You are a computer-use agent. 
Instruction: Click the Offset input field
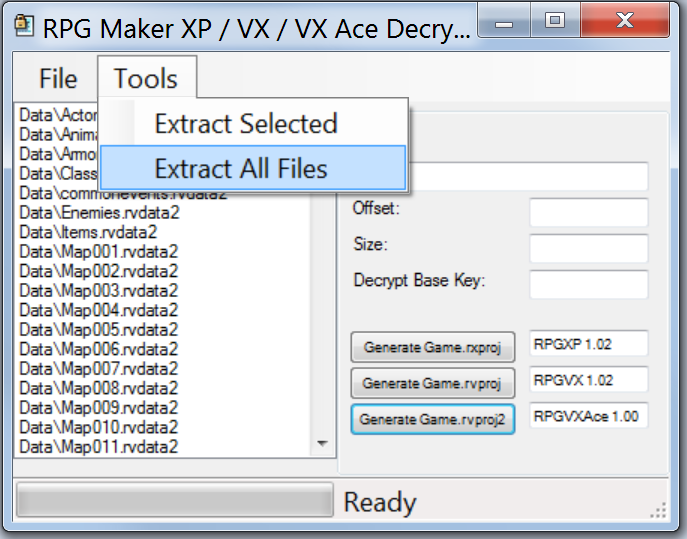(x=588, y=212)
